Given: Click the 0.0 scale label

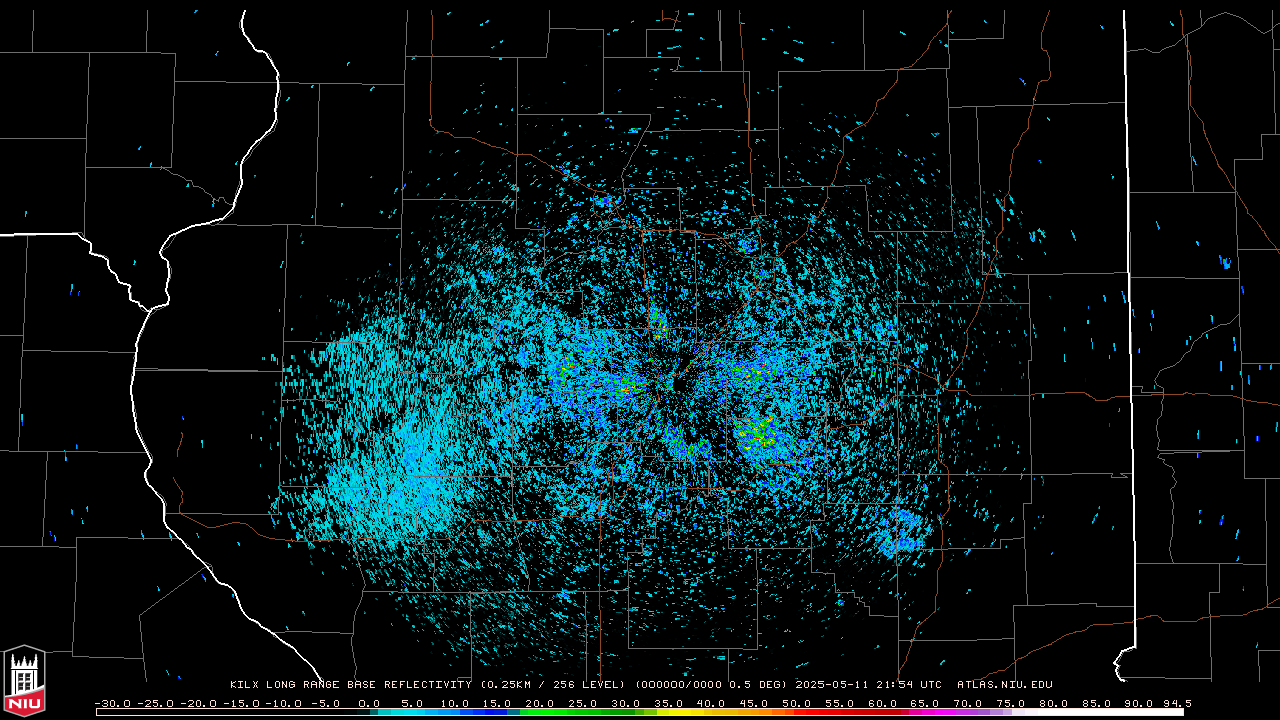Looking at the screenshot, I should click(368, 703).
